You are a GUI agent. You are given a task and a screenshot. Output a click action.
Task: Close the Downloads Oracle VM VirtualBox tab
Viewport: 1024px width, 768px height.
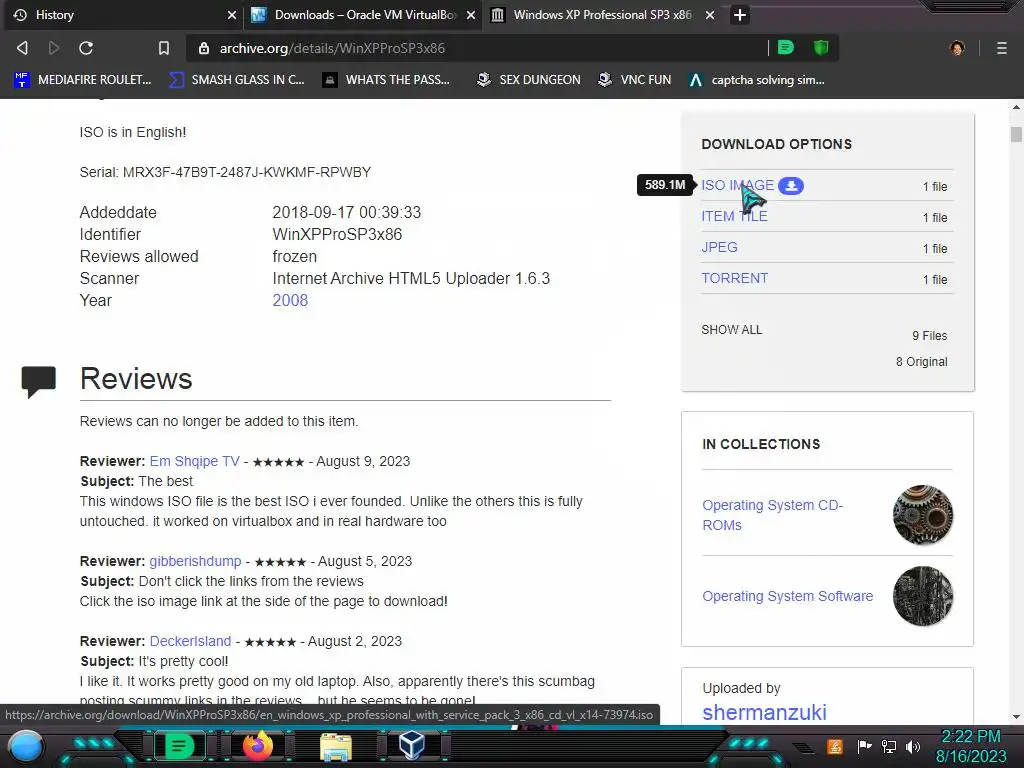click(x=471, y=14)
